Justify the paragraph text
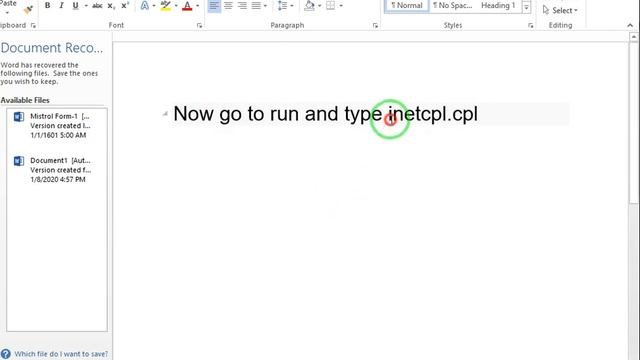This screenshot has height=360, width=640. click(256, 6)
